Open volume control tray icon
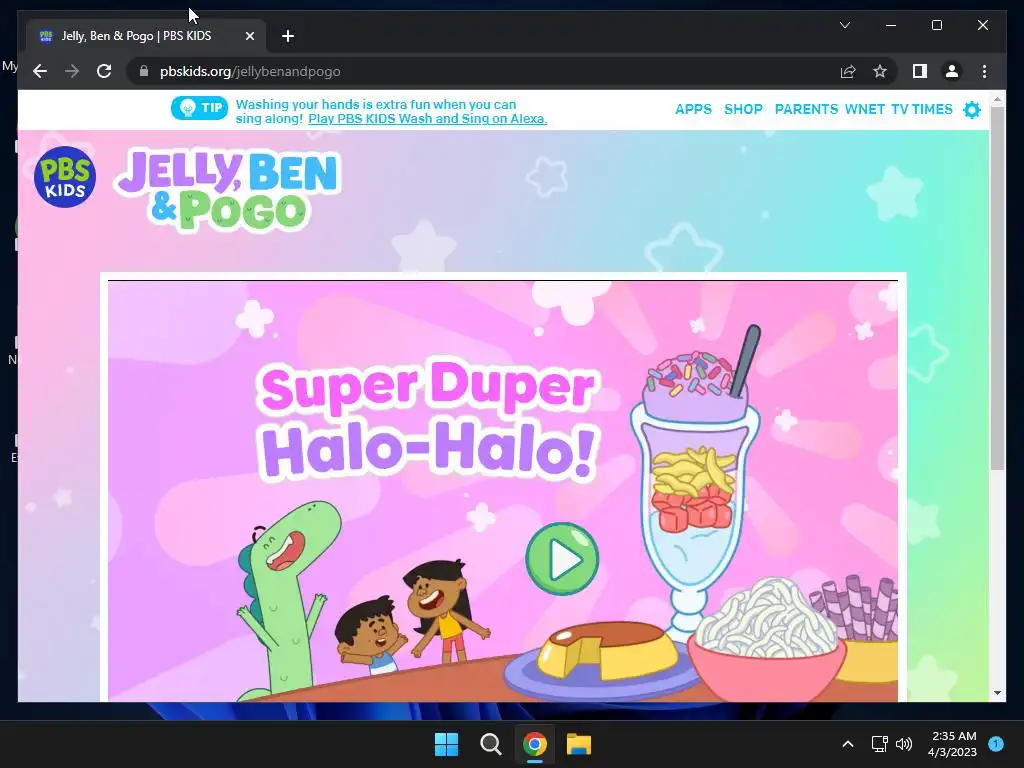The image size is (1024, 768). (904, 744)
